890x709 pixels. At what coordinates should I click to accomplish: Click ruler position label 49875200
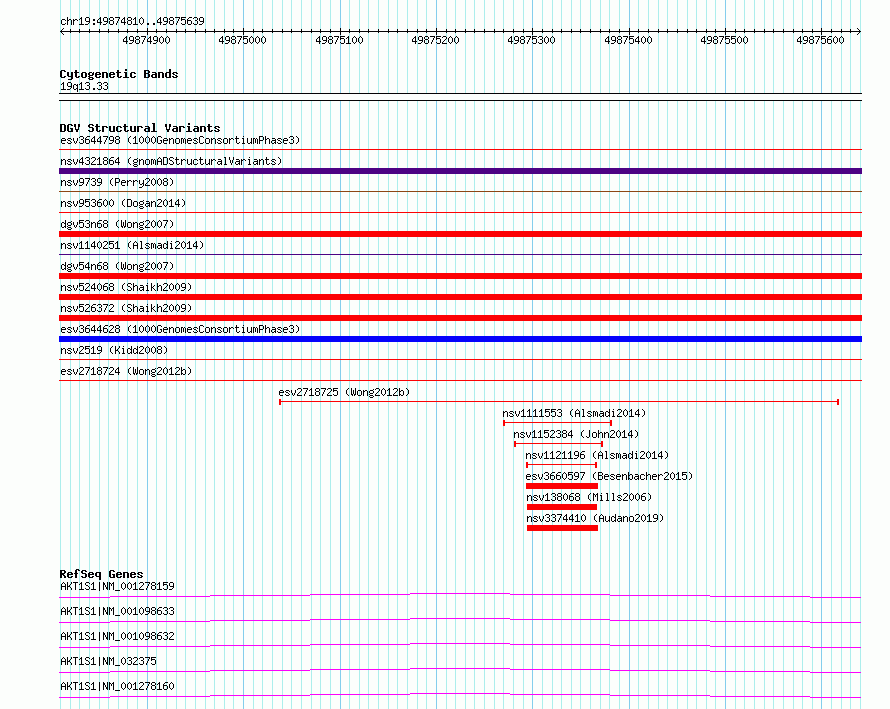click(435, 40)
